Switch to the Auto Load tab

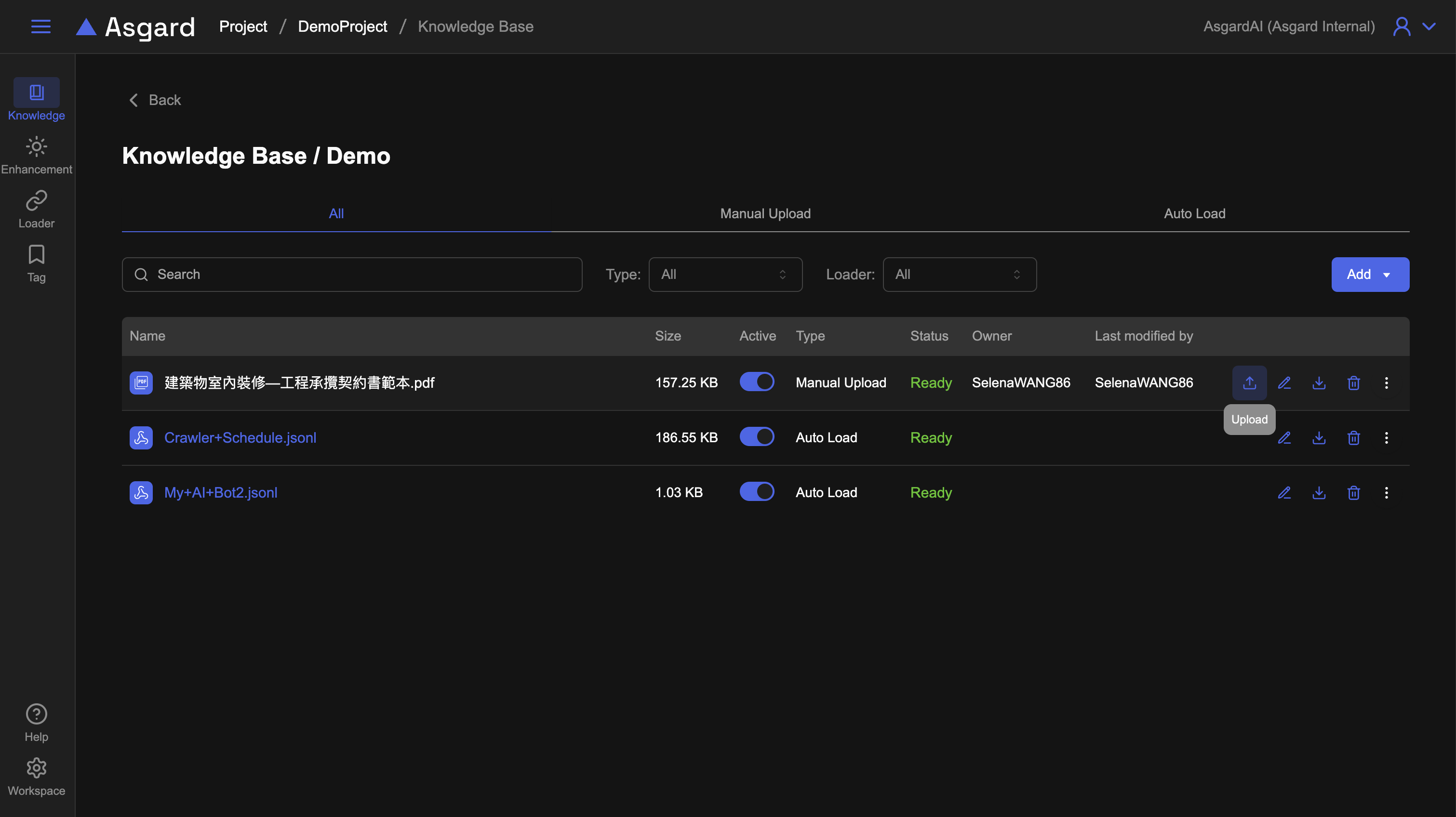(x=1194, y=213)
